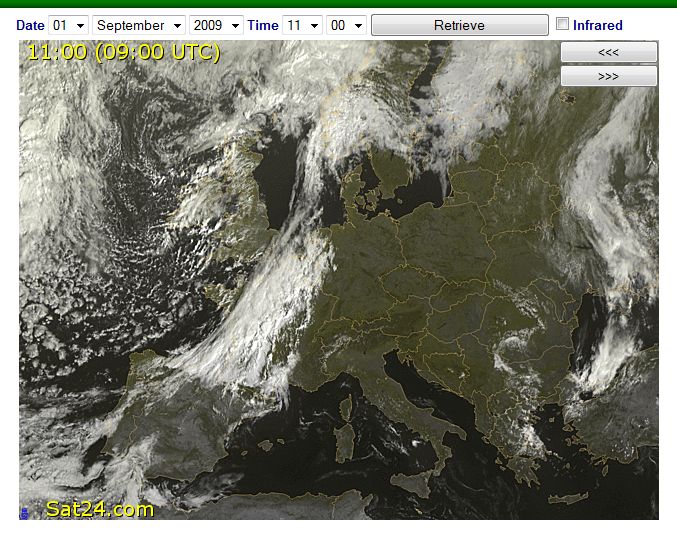Click the Time label
The width and height of the screenshot is (677, 536).
(263, 25)
